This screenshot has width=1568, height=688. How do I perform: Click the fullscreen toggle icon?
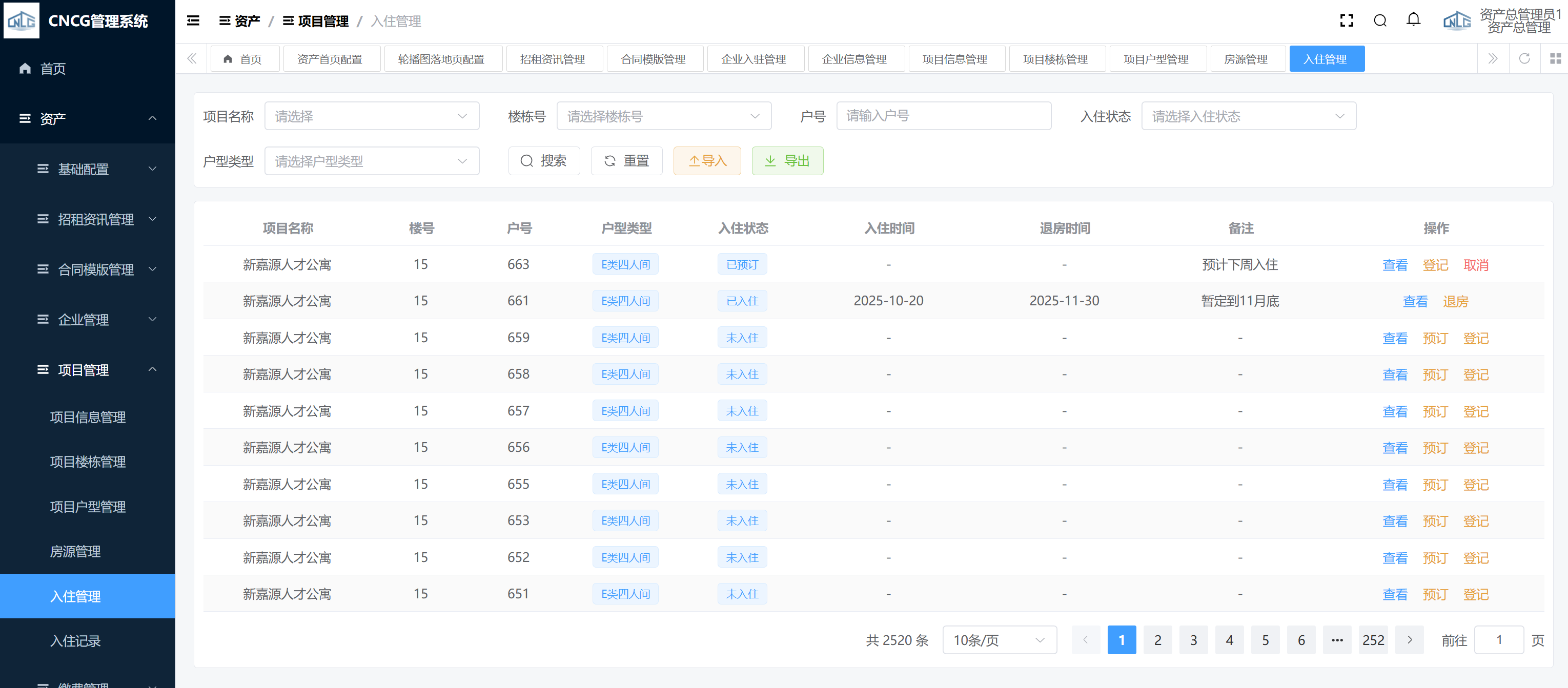[1347, 20]
